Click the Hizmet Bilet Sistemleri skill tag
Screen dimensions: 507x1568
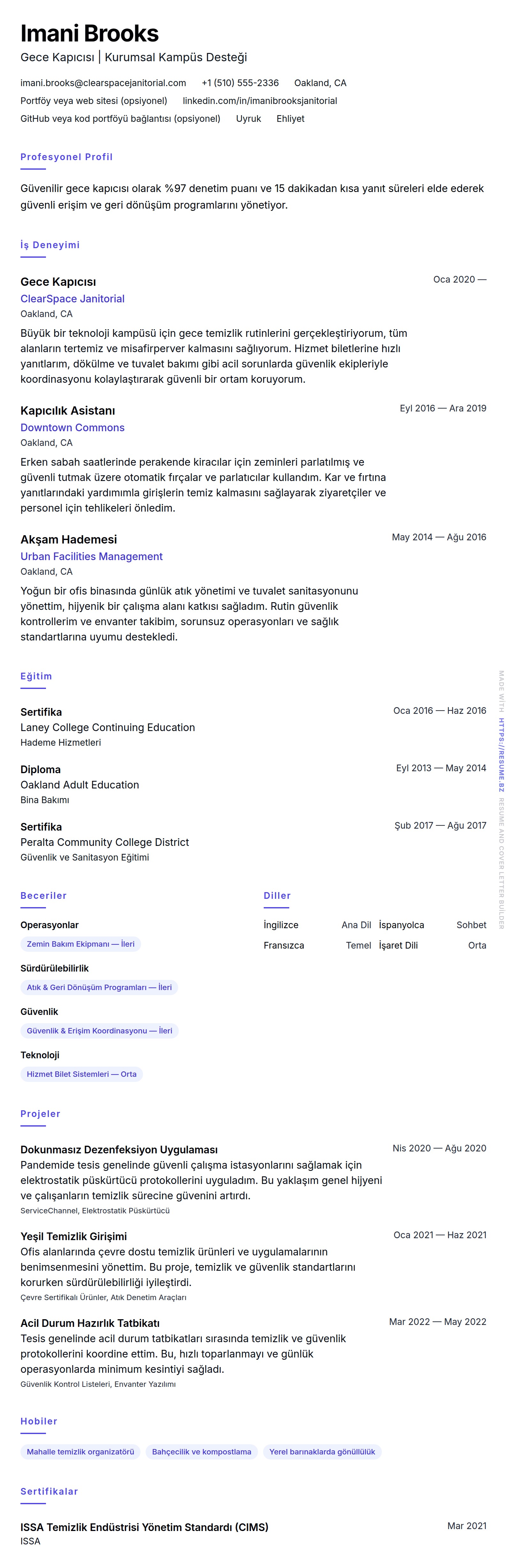click(x=82, y=1074)
